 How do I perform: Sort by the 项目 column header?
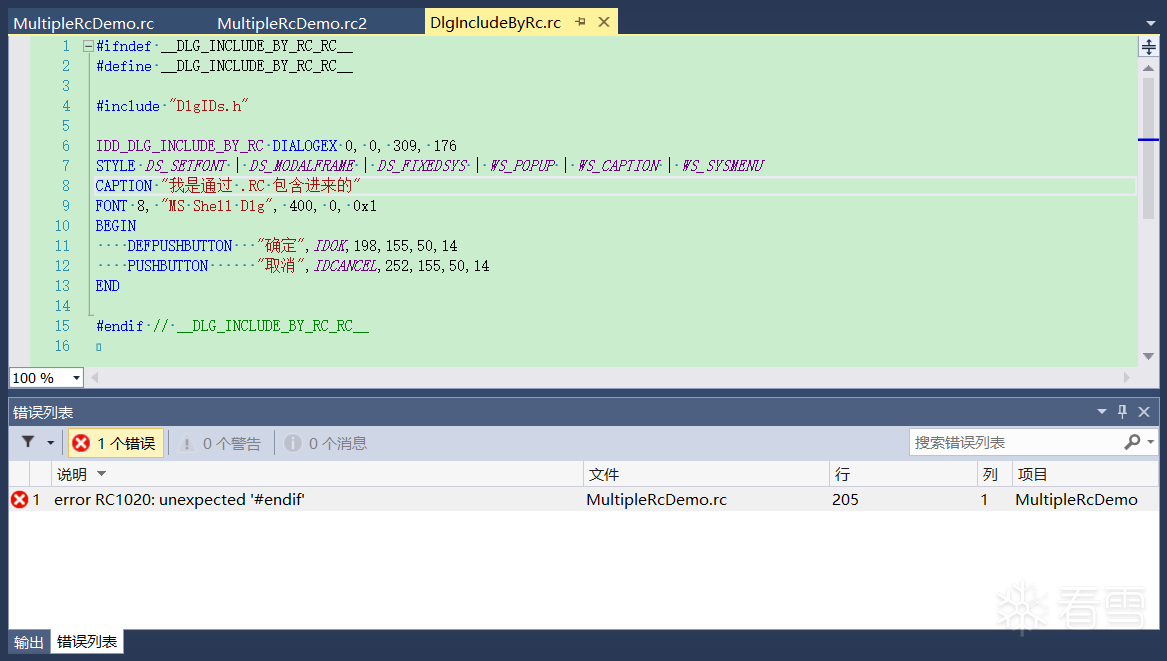1085,474
